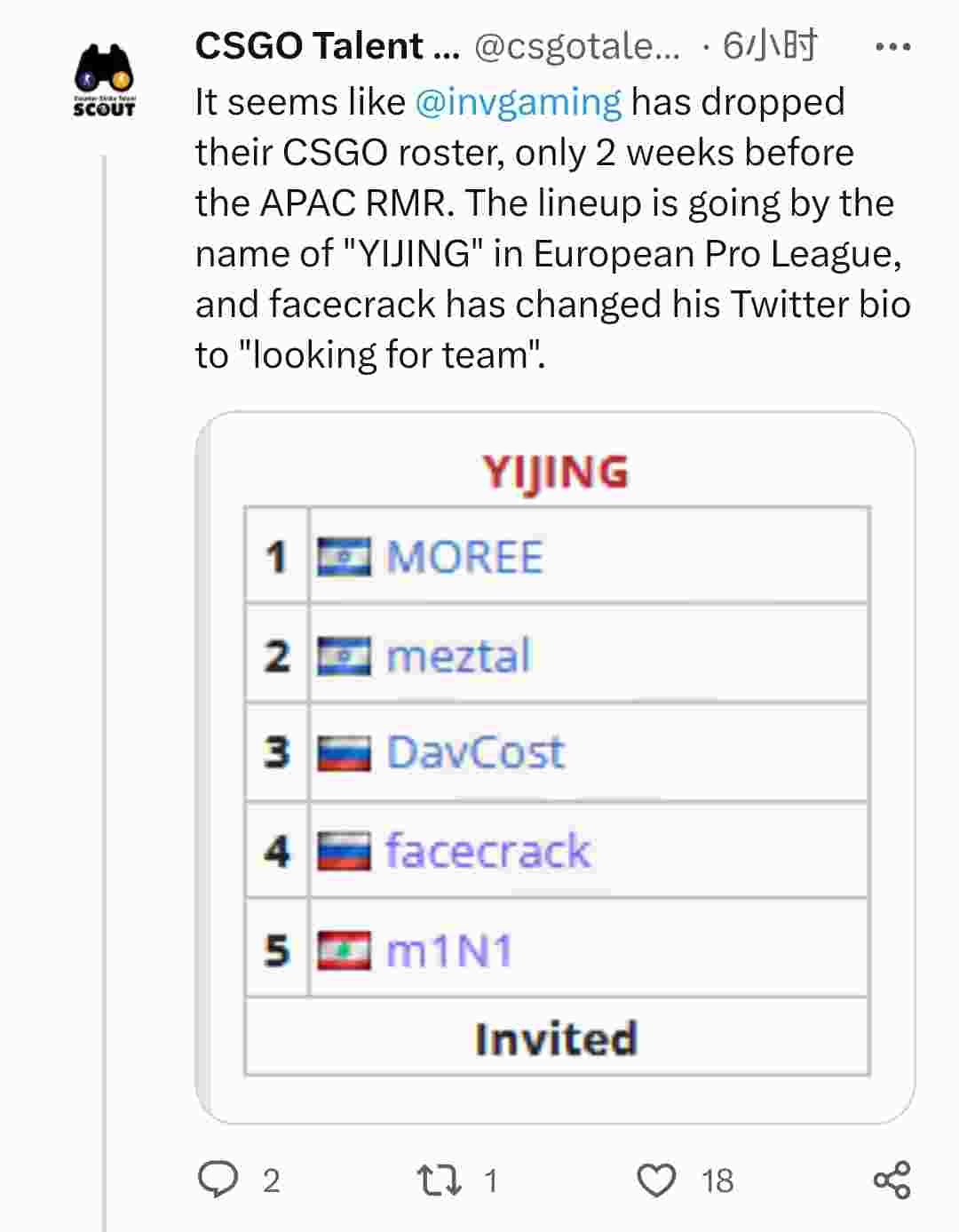Open the CSGO Talent display name
959x1232 pixels.
coord(328,46)
